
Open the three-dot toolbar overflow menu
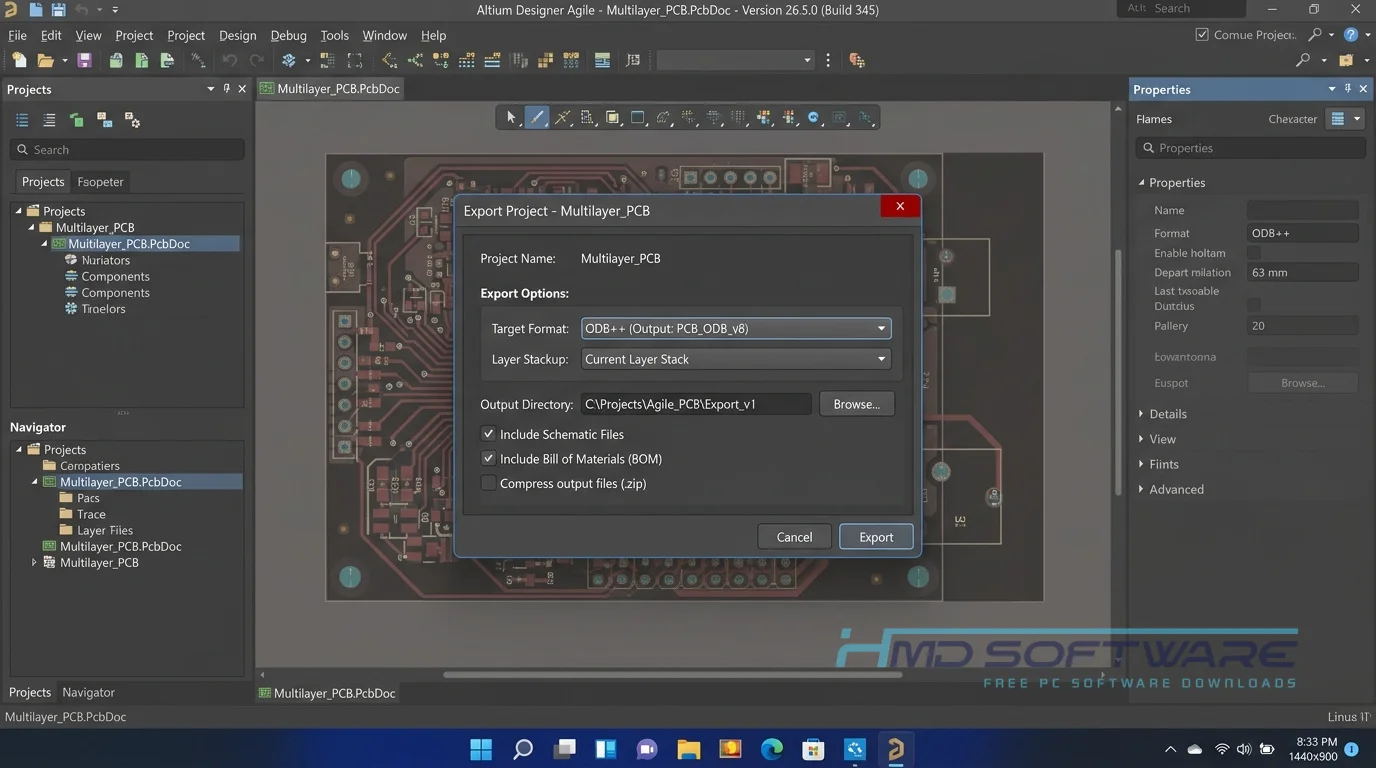pos(828,60)
